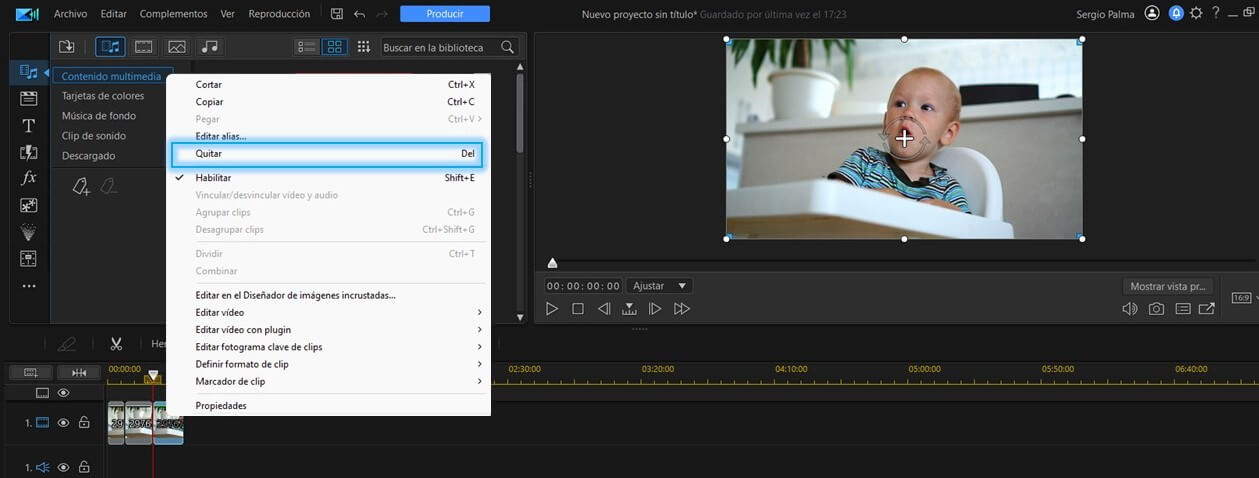Open the Ajustar zoom dropdown
The image size is (1259, 478).
click(x=660, y=286)
